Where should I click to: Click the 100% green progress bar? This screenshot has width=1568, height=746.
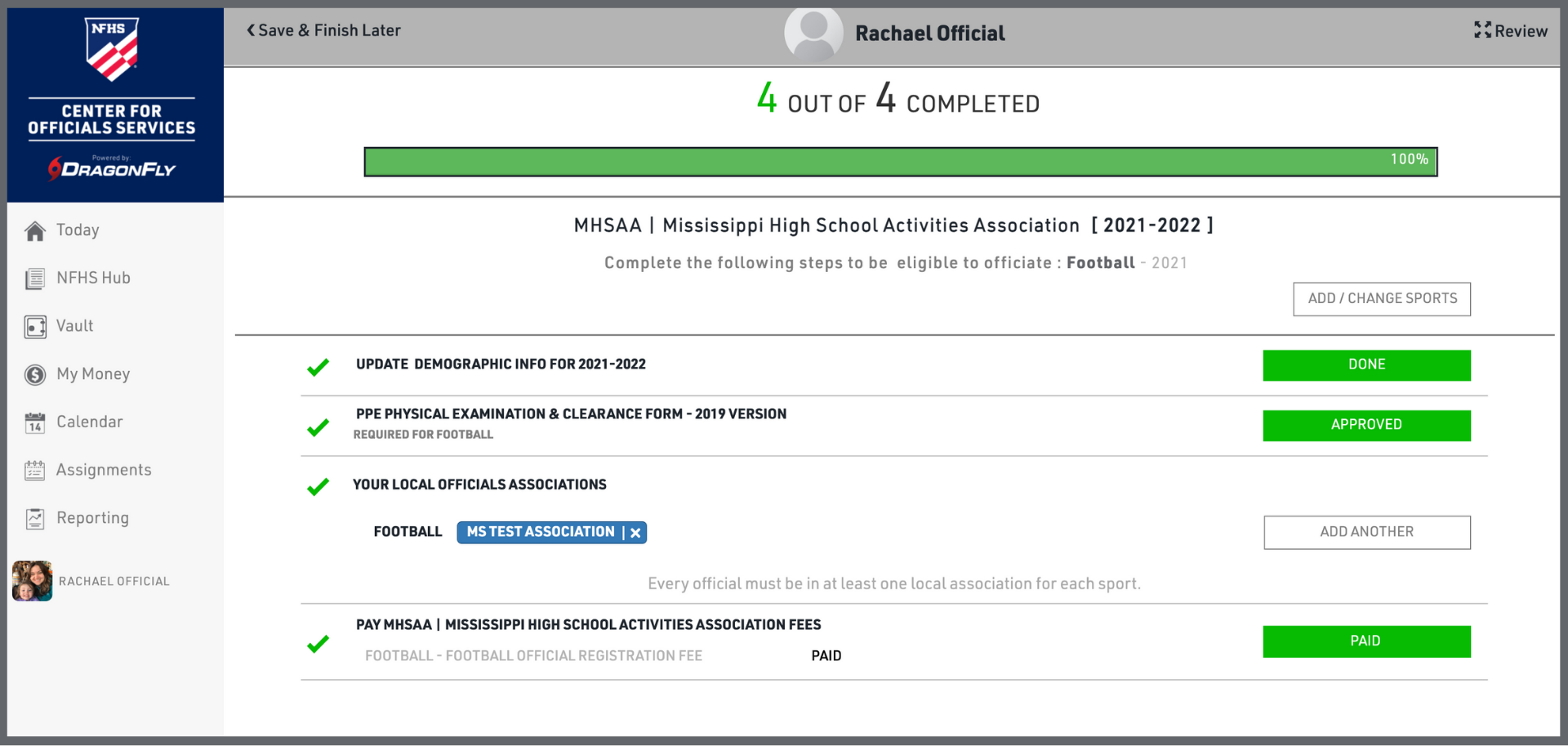coord(899,162)
